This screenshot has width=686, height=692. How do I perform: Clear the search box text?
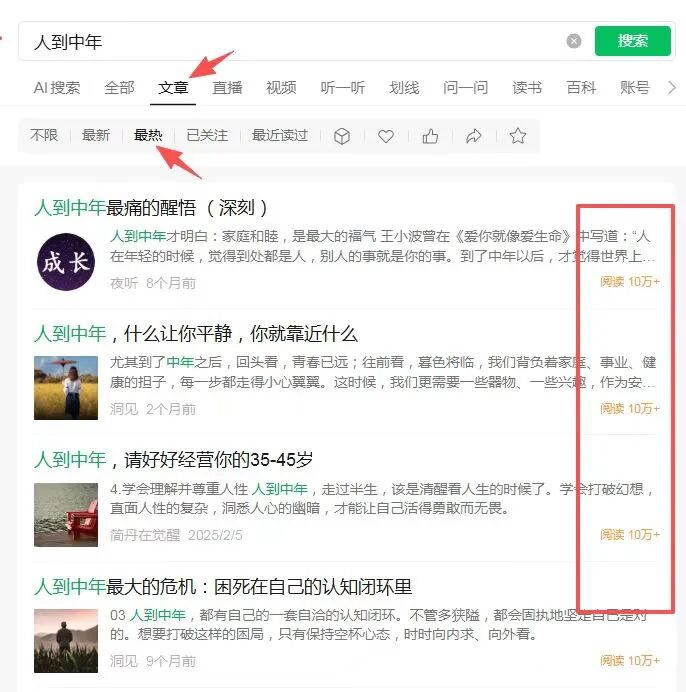coord(573,41)
